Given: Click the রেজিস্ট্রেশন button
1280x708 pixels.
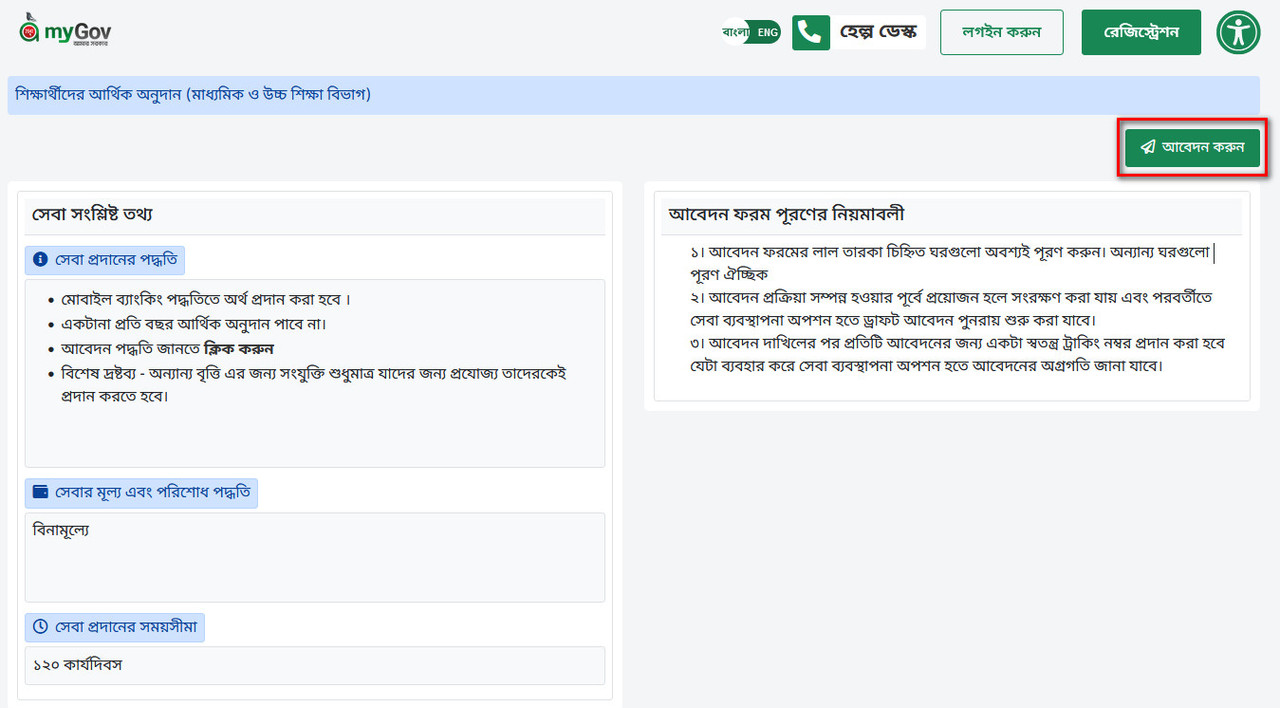Looking at the screenshot, I should [x=1142, y=32].
